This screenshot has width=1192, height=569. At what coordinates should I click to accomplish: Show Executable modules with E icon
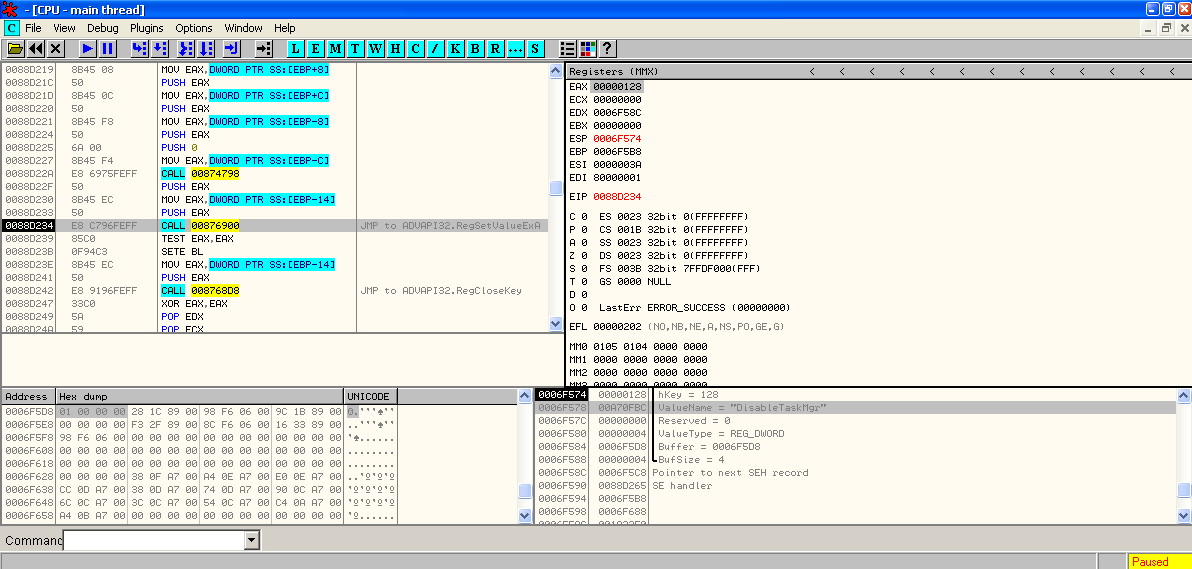tap(315, 49)
